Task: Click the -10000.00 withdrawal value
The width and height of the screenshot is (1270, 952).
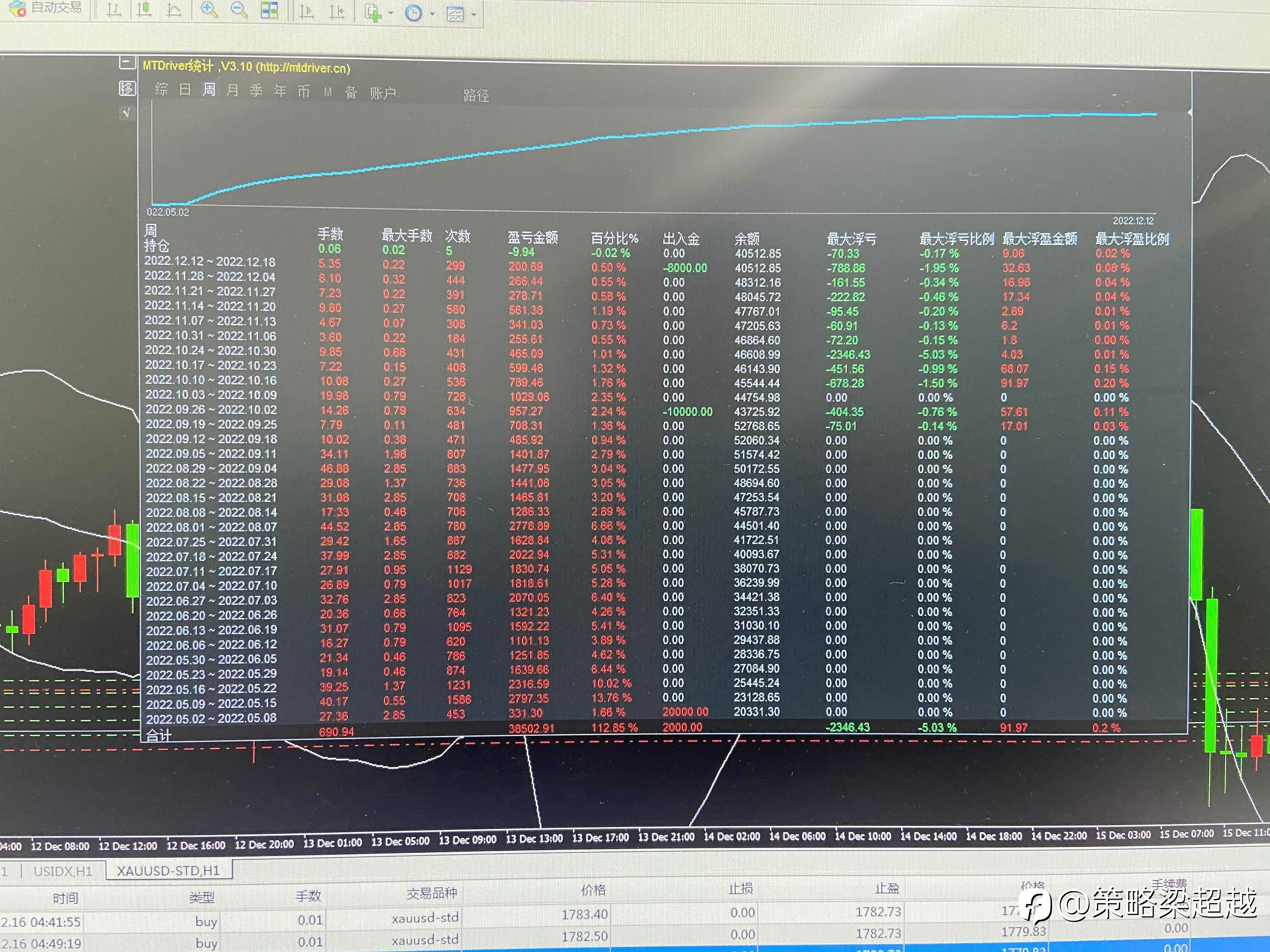Action: click(x=687, y=412)
